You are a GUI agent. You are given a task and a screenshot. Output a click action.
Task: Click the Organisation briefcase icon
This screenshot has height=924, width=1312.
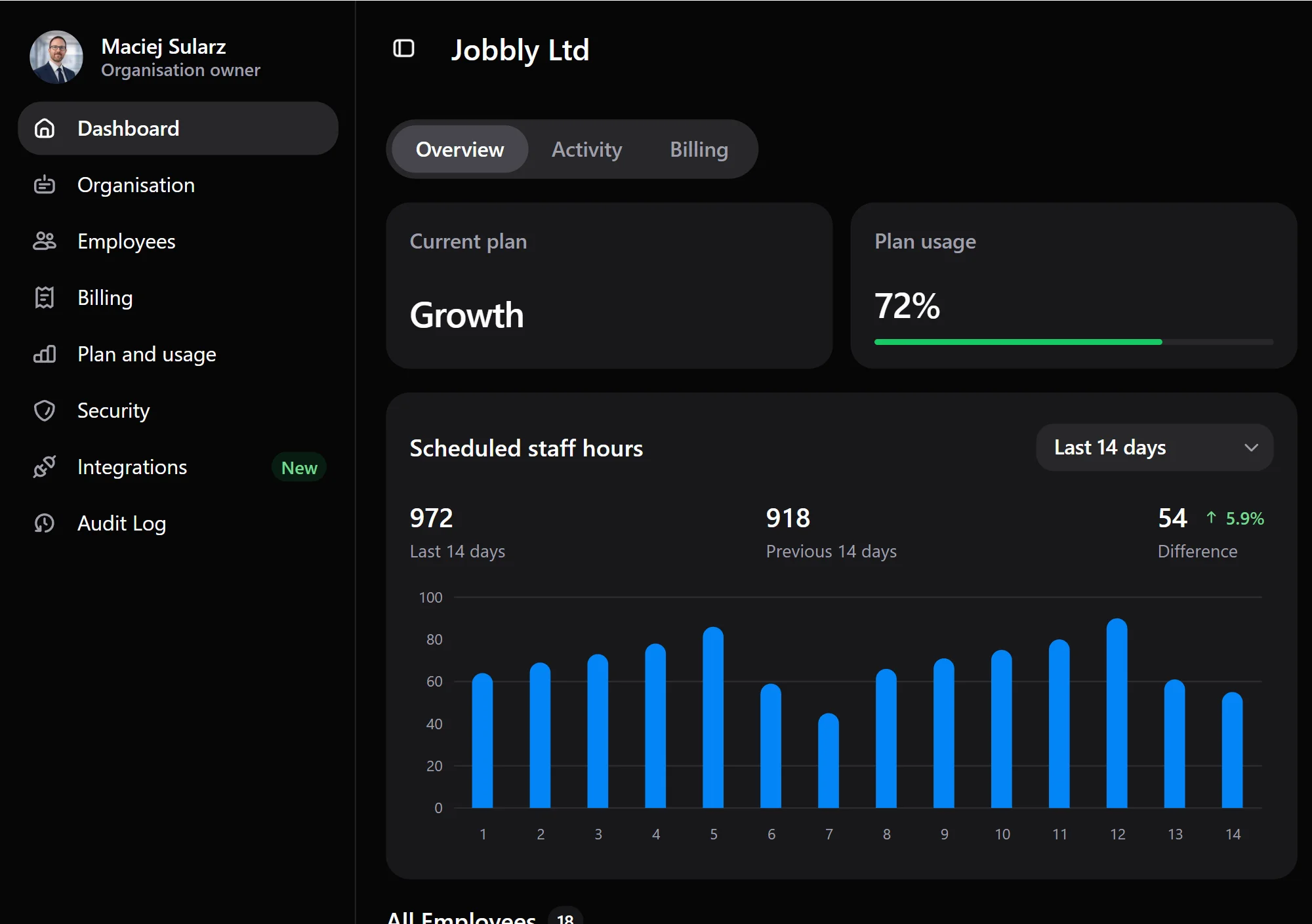pos(45,185)
